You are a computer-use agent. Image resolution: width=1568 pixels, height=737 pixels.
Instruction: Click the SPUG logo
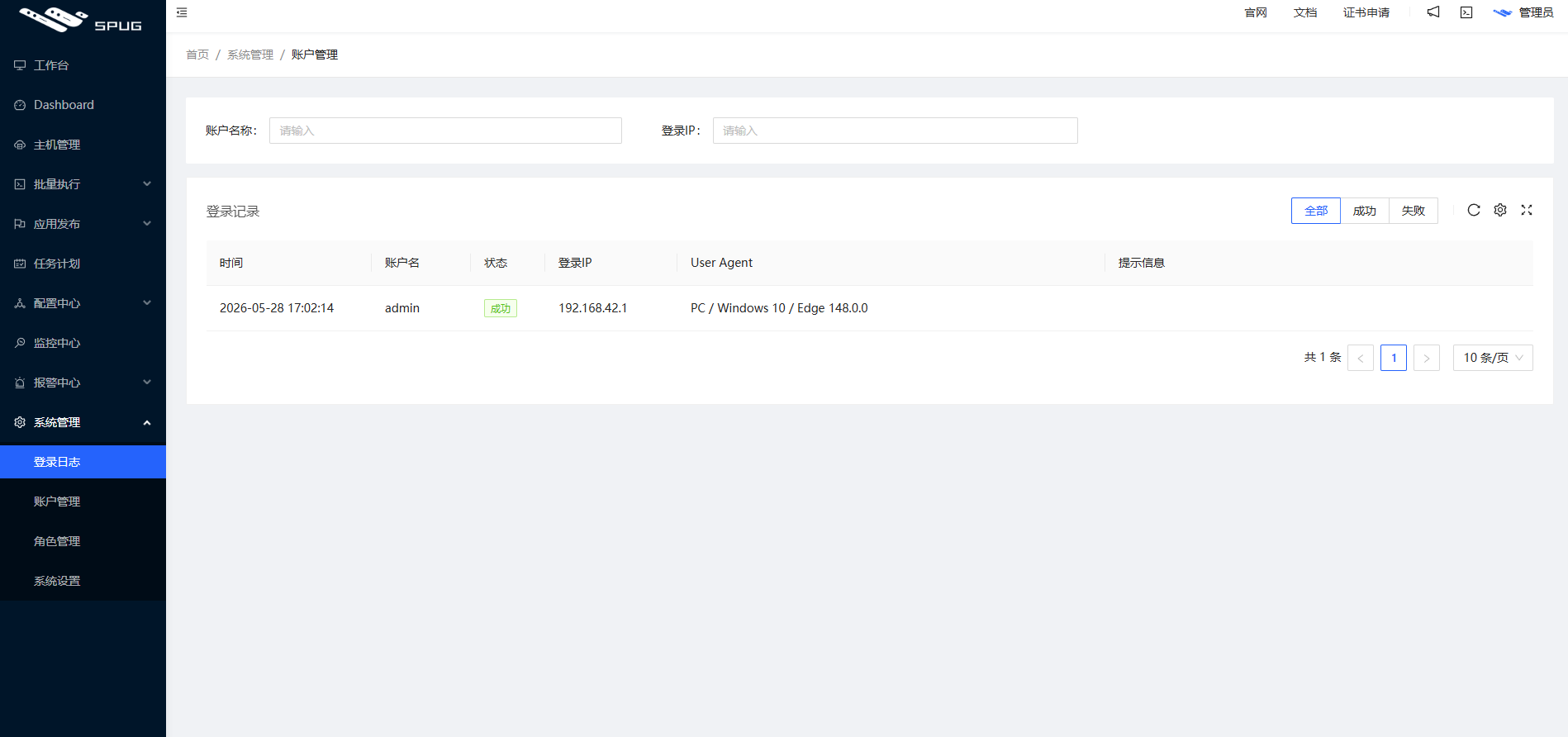tap(81, 19)
